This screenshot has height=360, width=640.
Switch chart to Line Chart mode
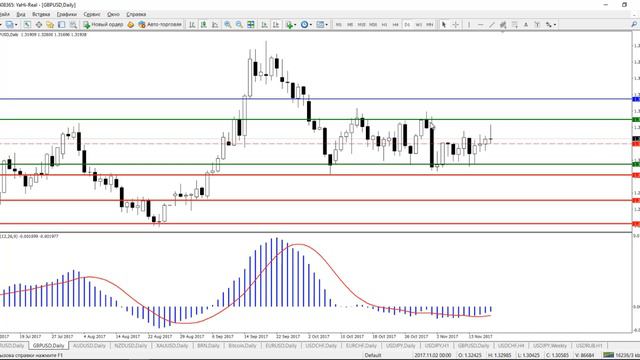click(x=215, y=24)
